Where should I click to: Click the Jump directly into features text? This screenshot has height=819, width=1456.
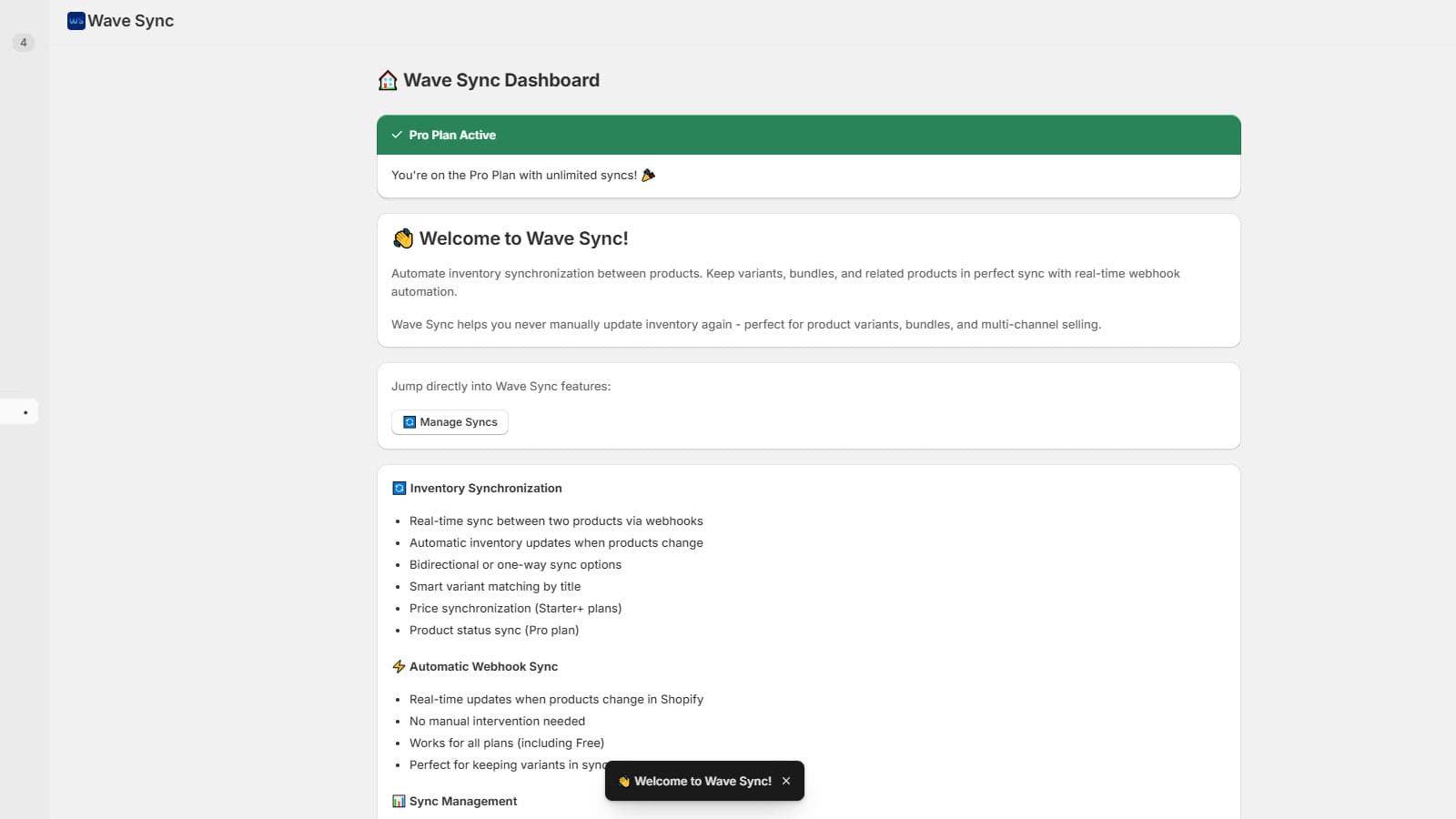(x=500, y=387)
